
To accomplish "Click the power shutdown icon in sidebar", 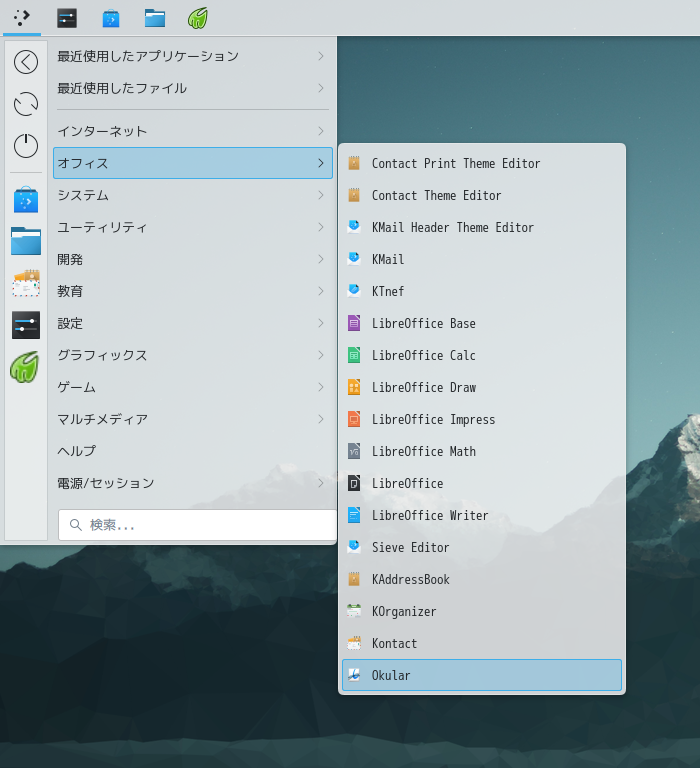I will 26,145.
